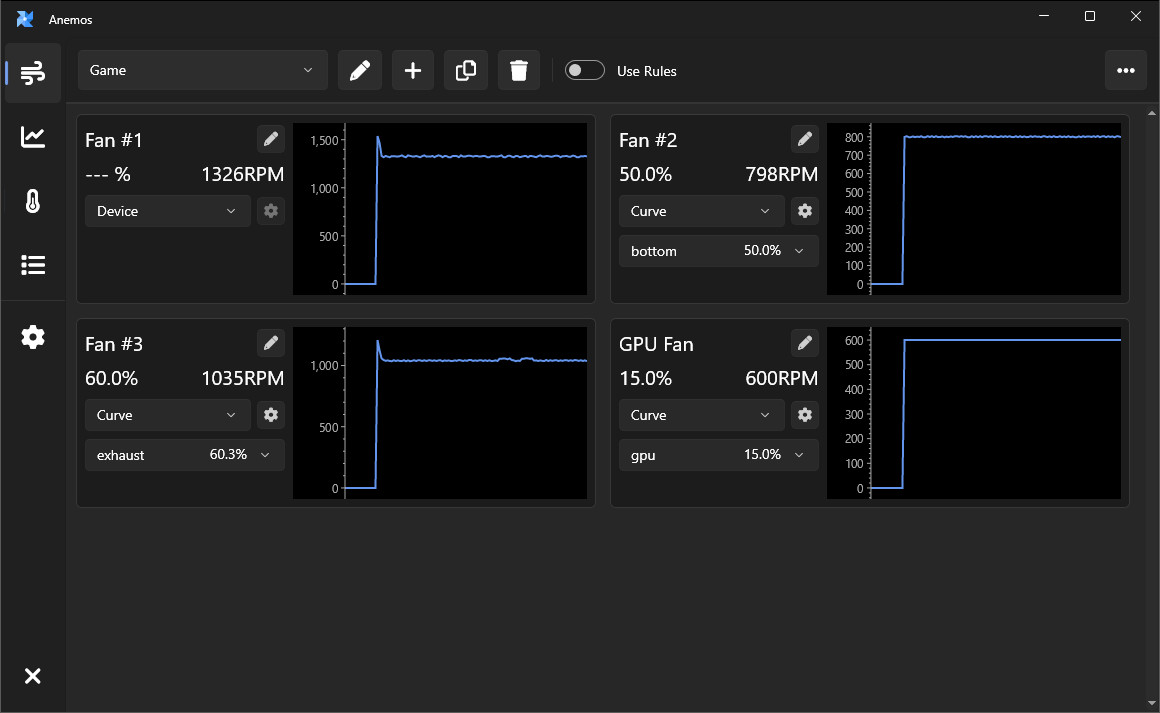Viewport: 1160px width, 713px height.
Task: Rename Fan #1 using its pencil icon
Action: pyautogui.click(x=271, y=138)
